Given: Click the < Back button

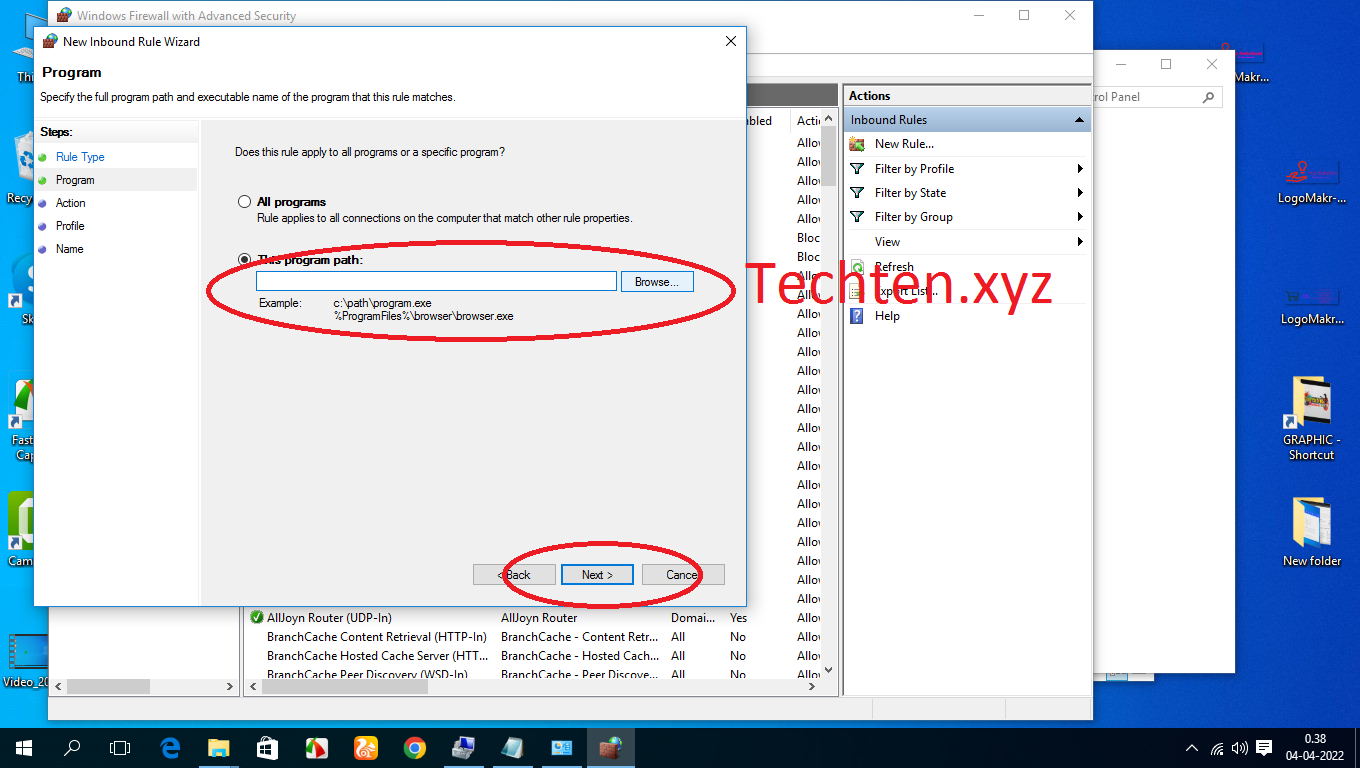Looking at the screenshot, I should 514,575.
